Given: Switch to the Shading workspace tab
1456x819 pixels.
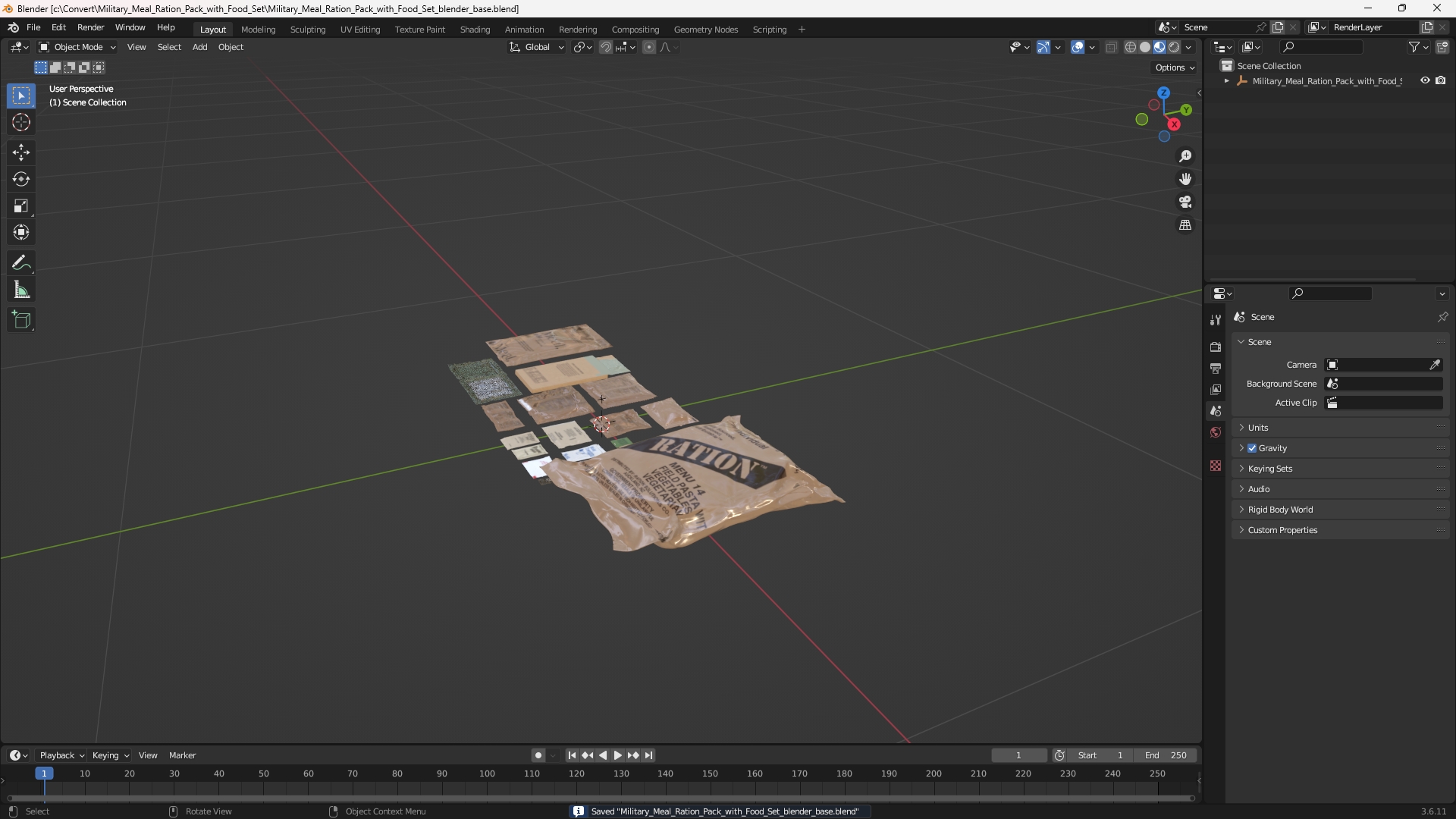Looking at the screenshot, I should (x=475, y=30).
